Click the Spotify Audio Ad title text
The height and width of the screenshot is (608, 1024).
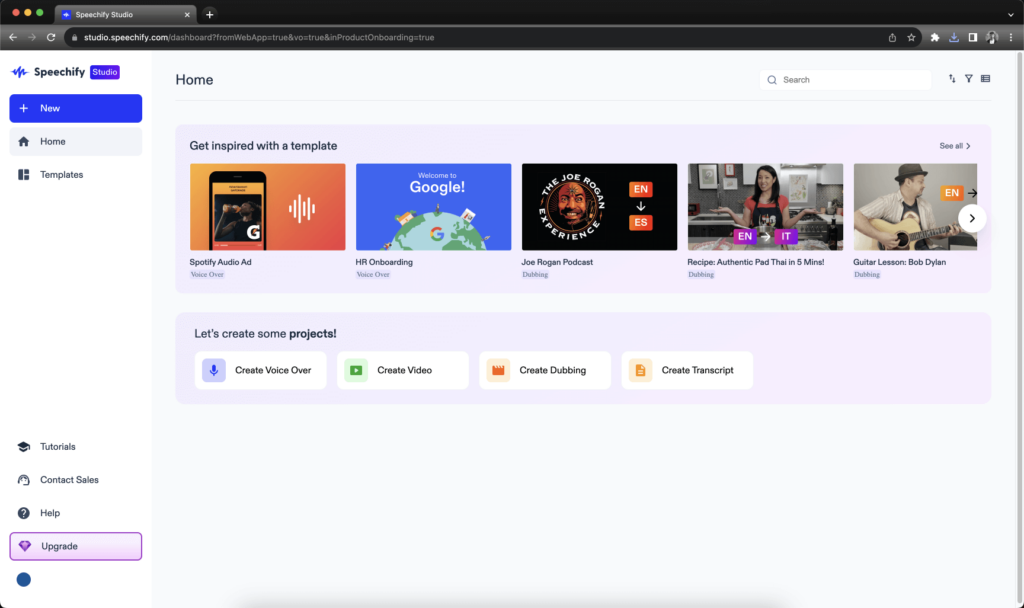pos(221,263)
